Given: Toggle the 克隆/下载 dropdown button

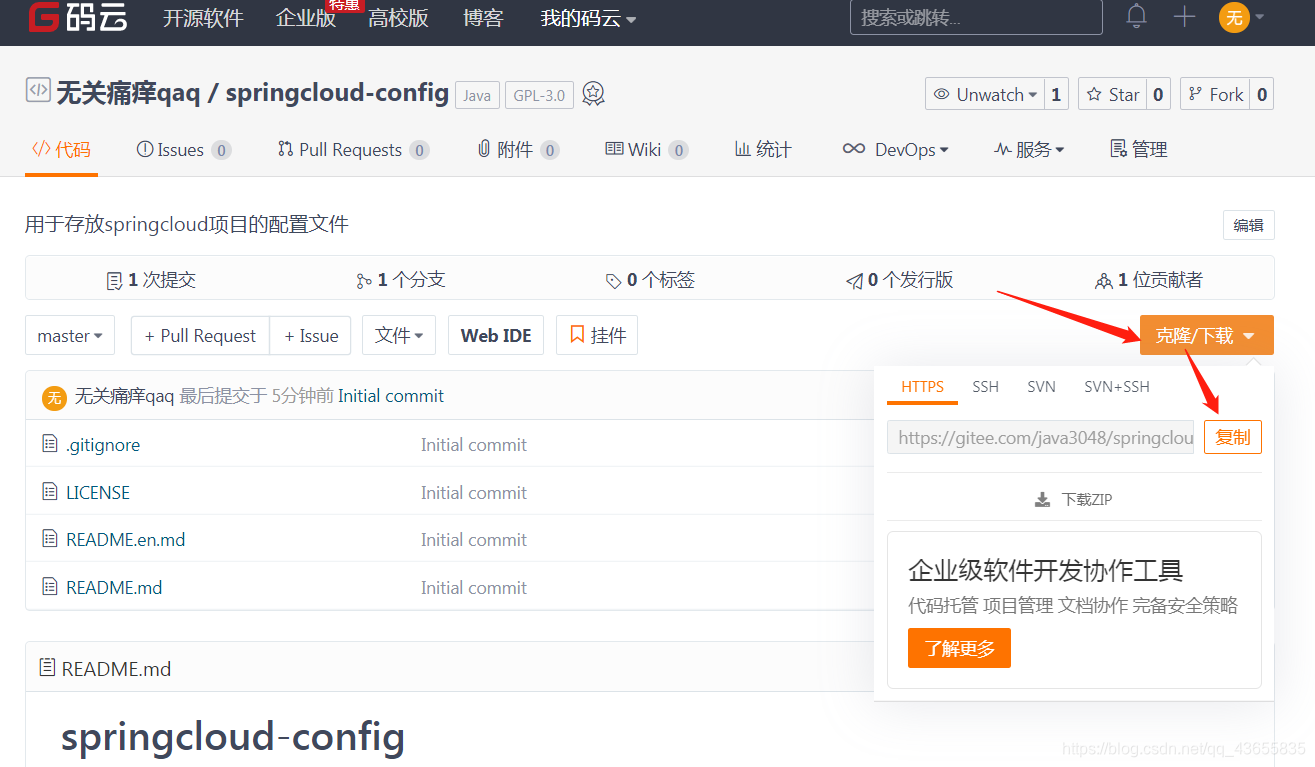Looking at the screenshot, I should [x=1206, y=336].
